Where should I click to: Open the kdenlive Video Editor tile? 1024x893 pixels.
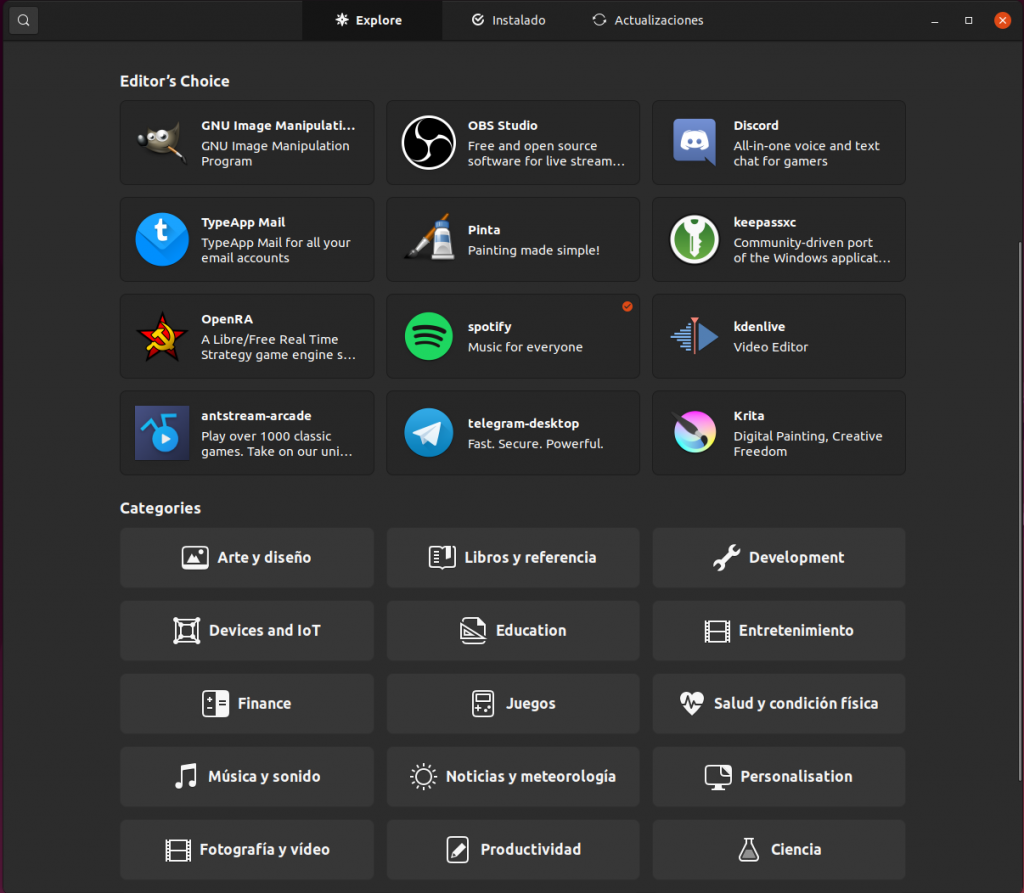(778, 336)
